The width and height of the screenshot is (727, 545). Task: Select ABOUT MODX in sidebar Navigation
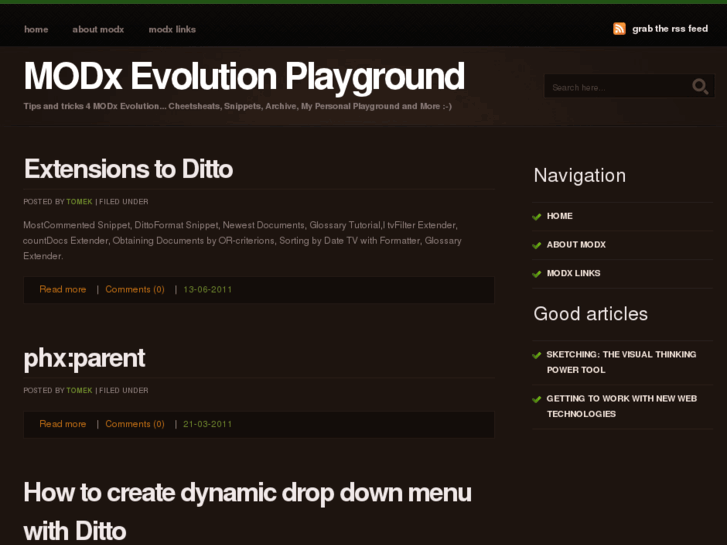[x=576, y=245]
